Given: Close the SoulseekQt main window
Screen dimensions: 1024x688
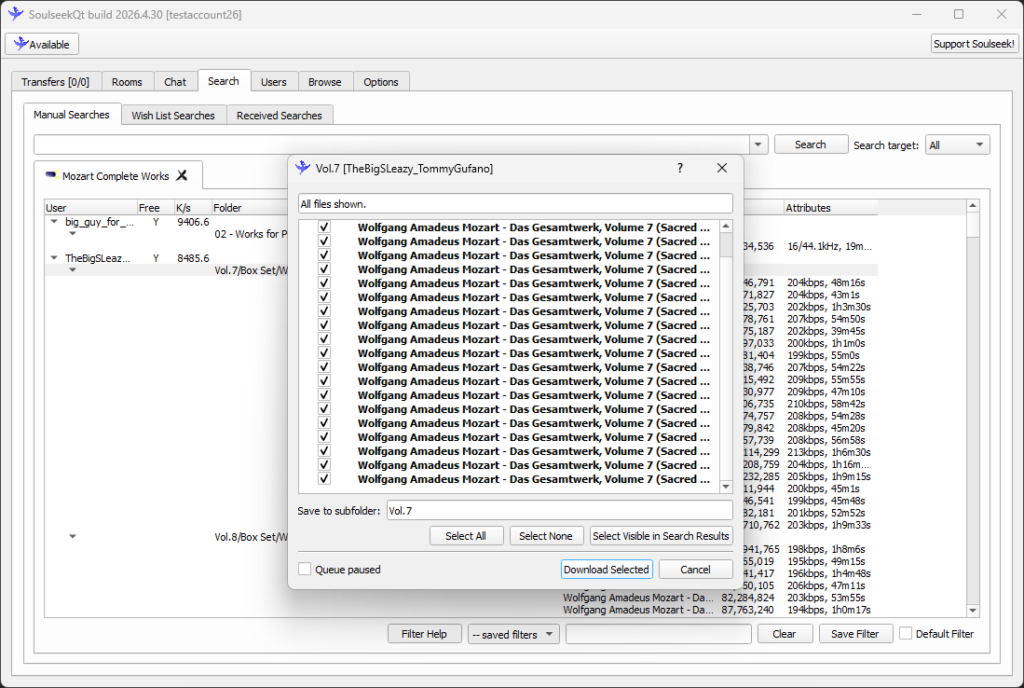Looking at the screenshot, I should pos(1001,14).
